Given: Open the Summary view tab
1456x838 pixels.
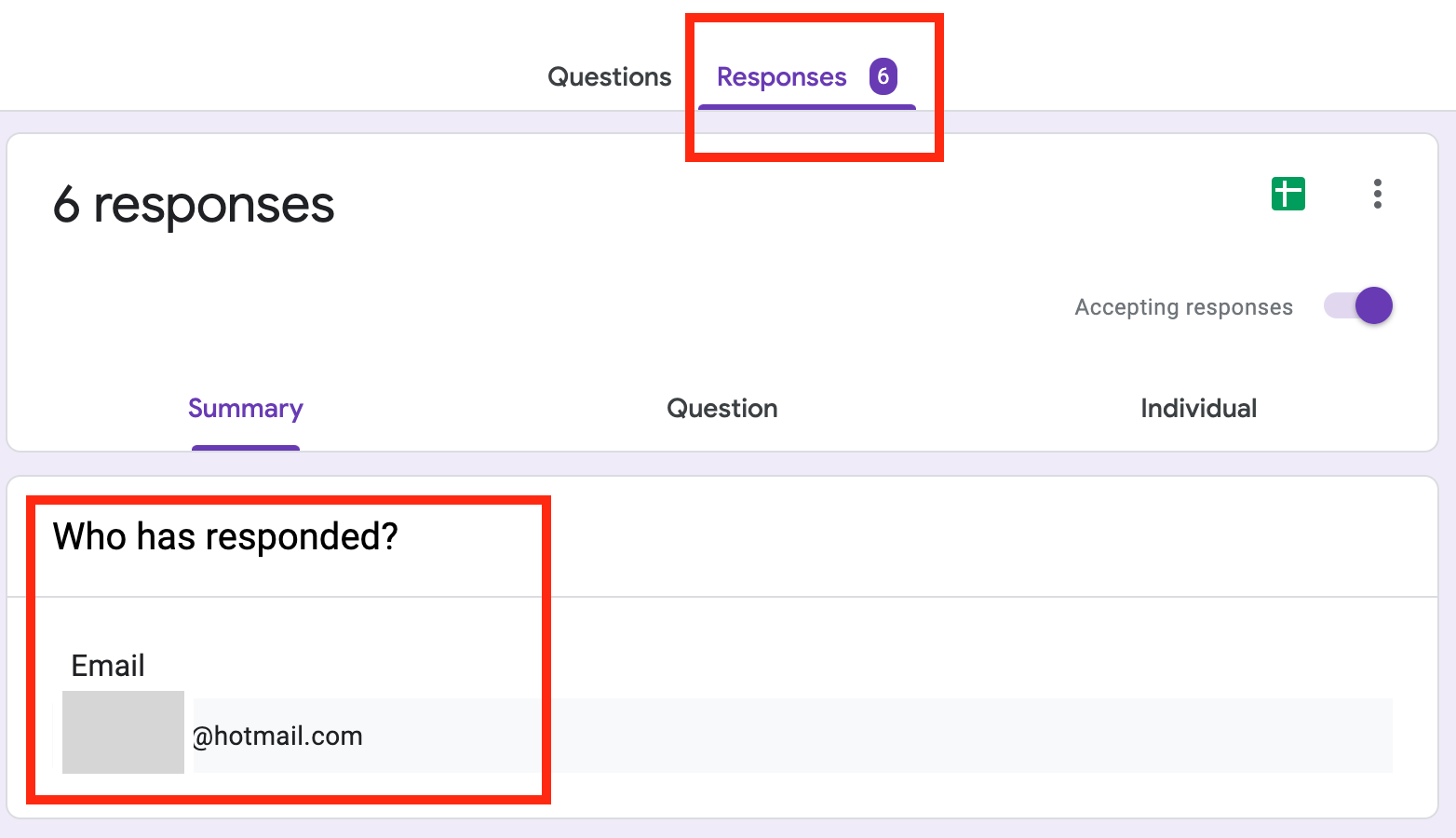Looking at the screenshot, I should click(246, 409).
